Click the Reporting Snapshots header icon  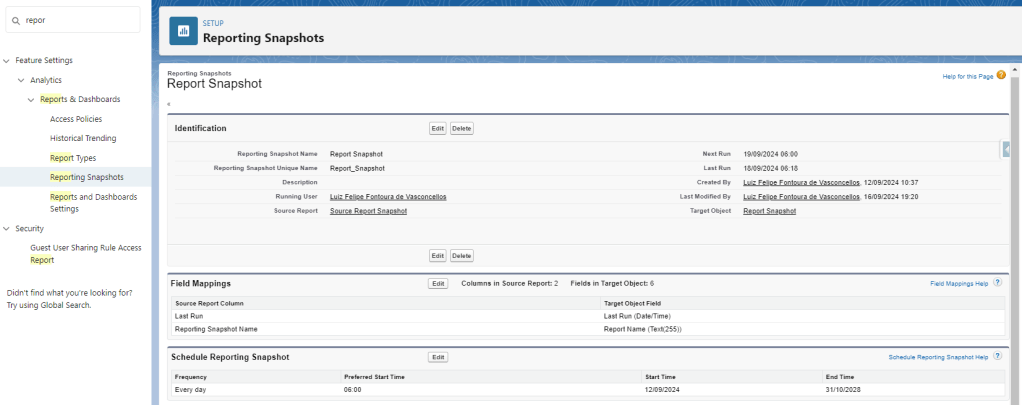(x=183, y=31)
